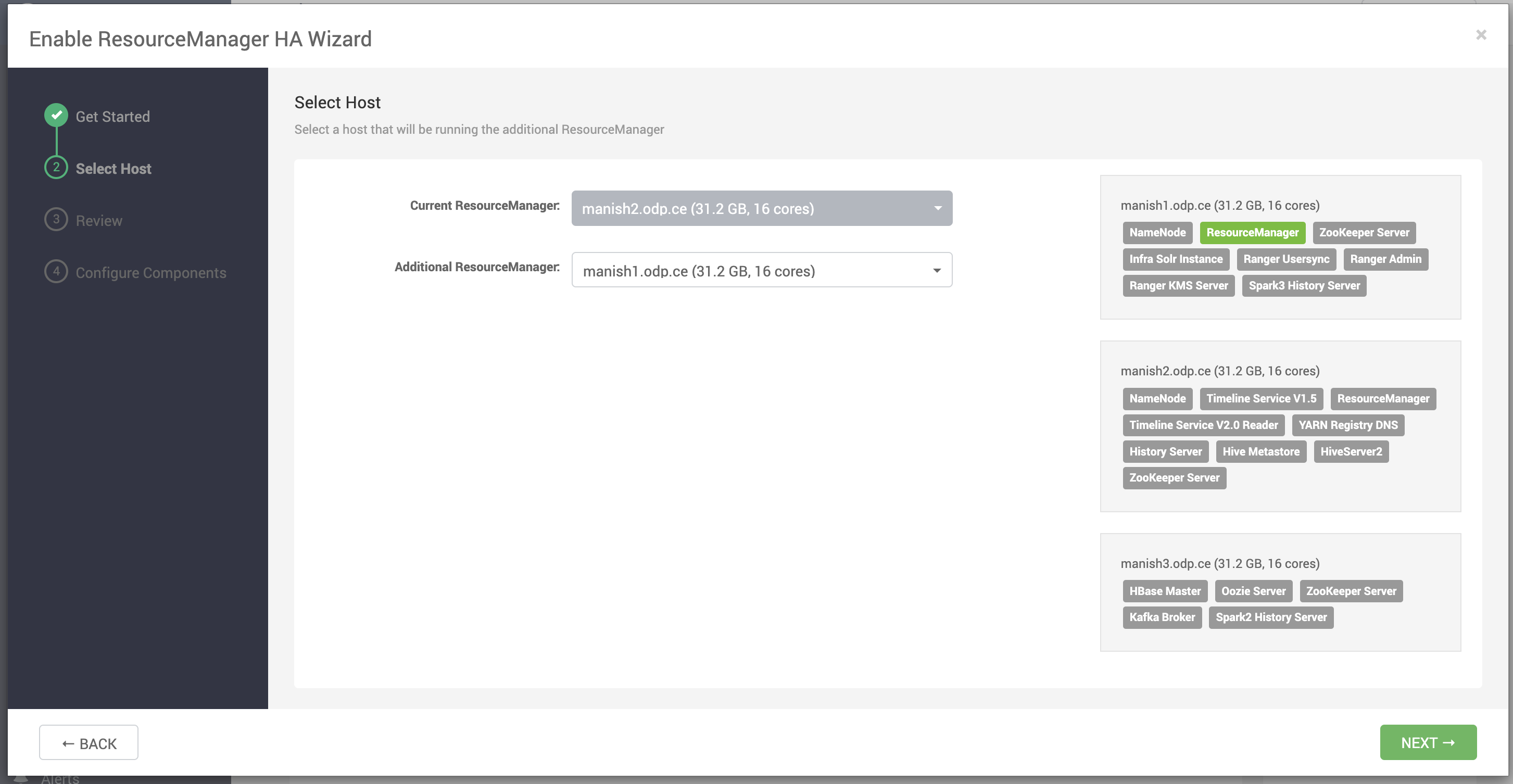This screenshot has width=1513, height=784.
Task: Click the Current ResourceManager label
Action: pyautogui.click(x=485, y=206)
